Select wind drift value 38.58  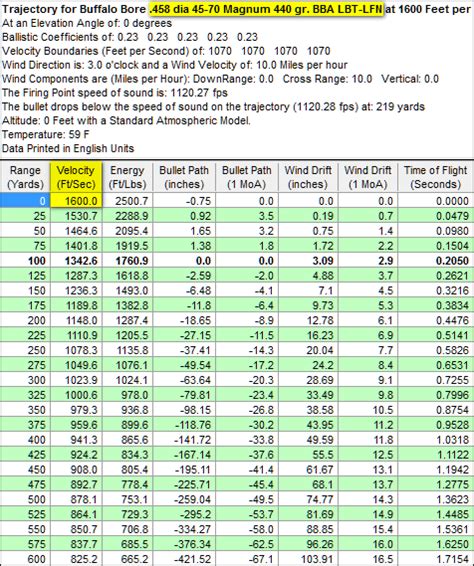(308, 410)
